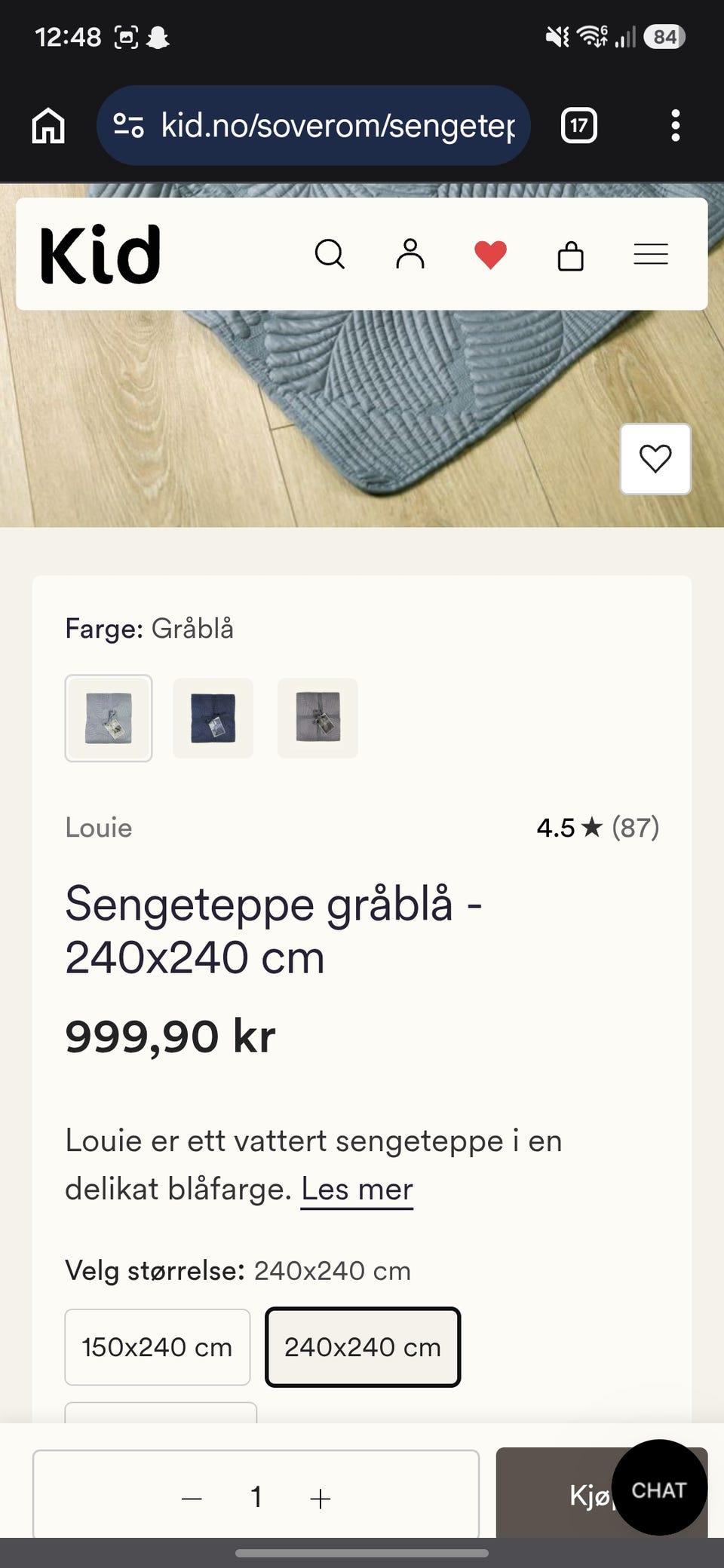The height and width of the screenshot is (1568, 724).
Task: View site info icon in address bar
Action: [128, 125]
